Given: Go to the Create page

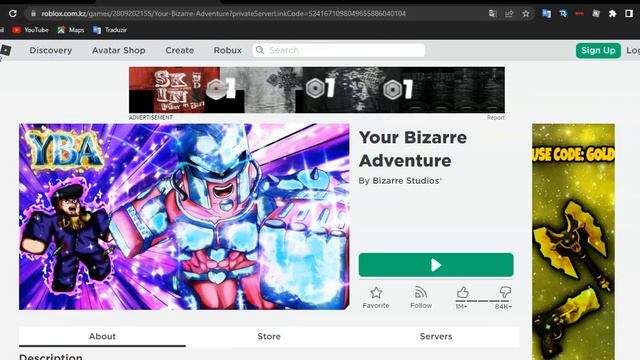Looking at the screenshot, I should (180, 50).
